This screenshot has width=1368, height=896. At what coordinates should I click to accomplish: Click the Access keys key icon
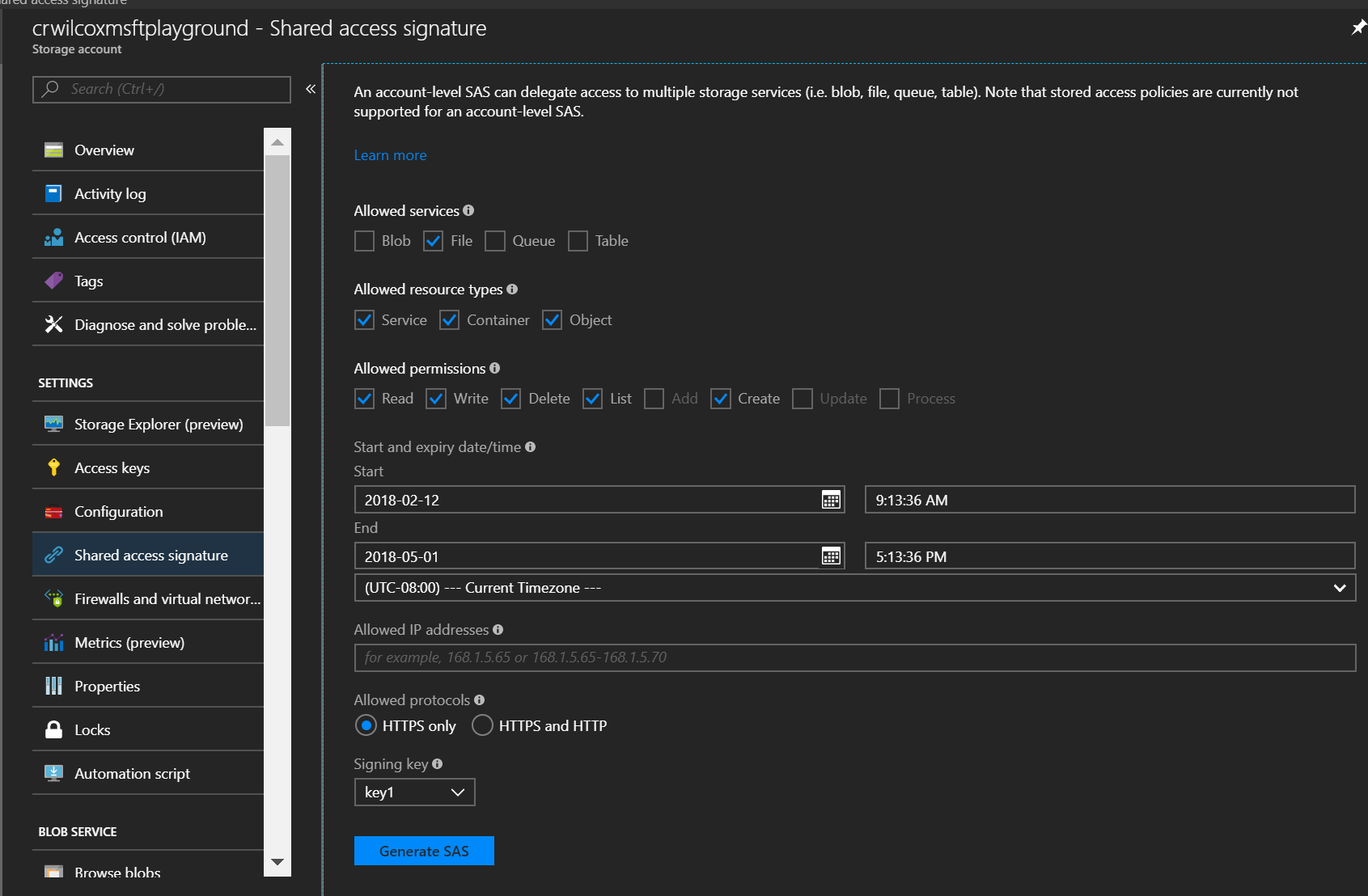53,467
